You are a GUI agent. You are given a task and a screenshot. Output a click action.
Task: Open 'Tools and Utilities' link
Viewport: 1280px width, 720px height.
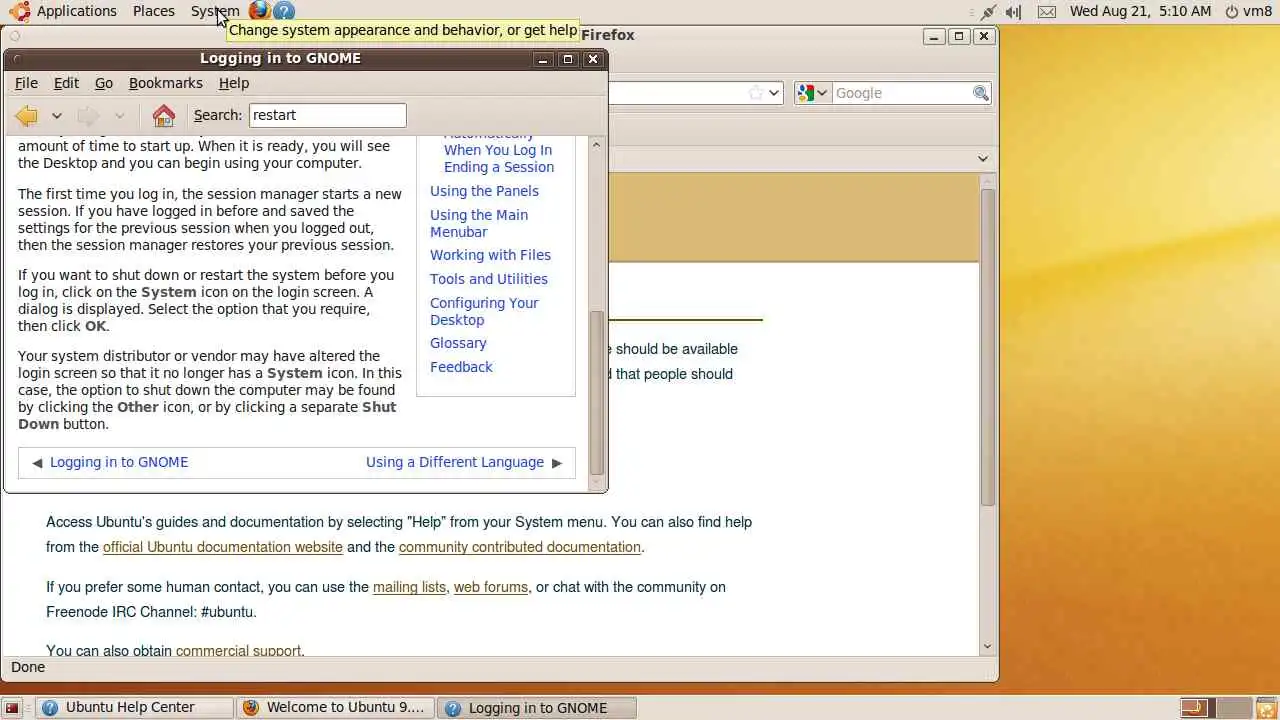(x=489, y=279)
